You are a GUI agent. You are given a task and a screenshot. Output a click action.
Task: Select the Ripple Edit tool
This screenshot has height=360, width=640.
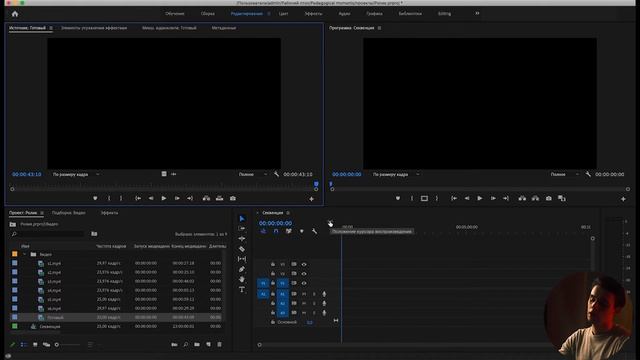[x=242, y=238]
